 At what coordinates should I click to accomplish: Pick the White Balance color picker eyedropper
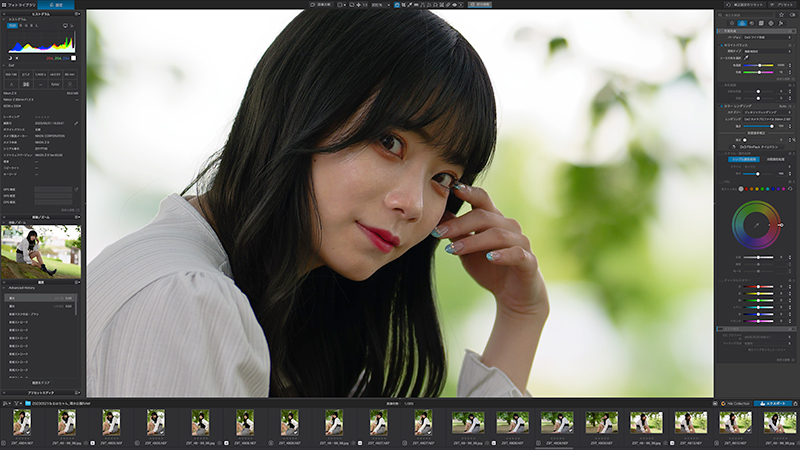coord(746,58)
